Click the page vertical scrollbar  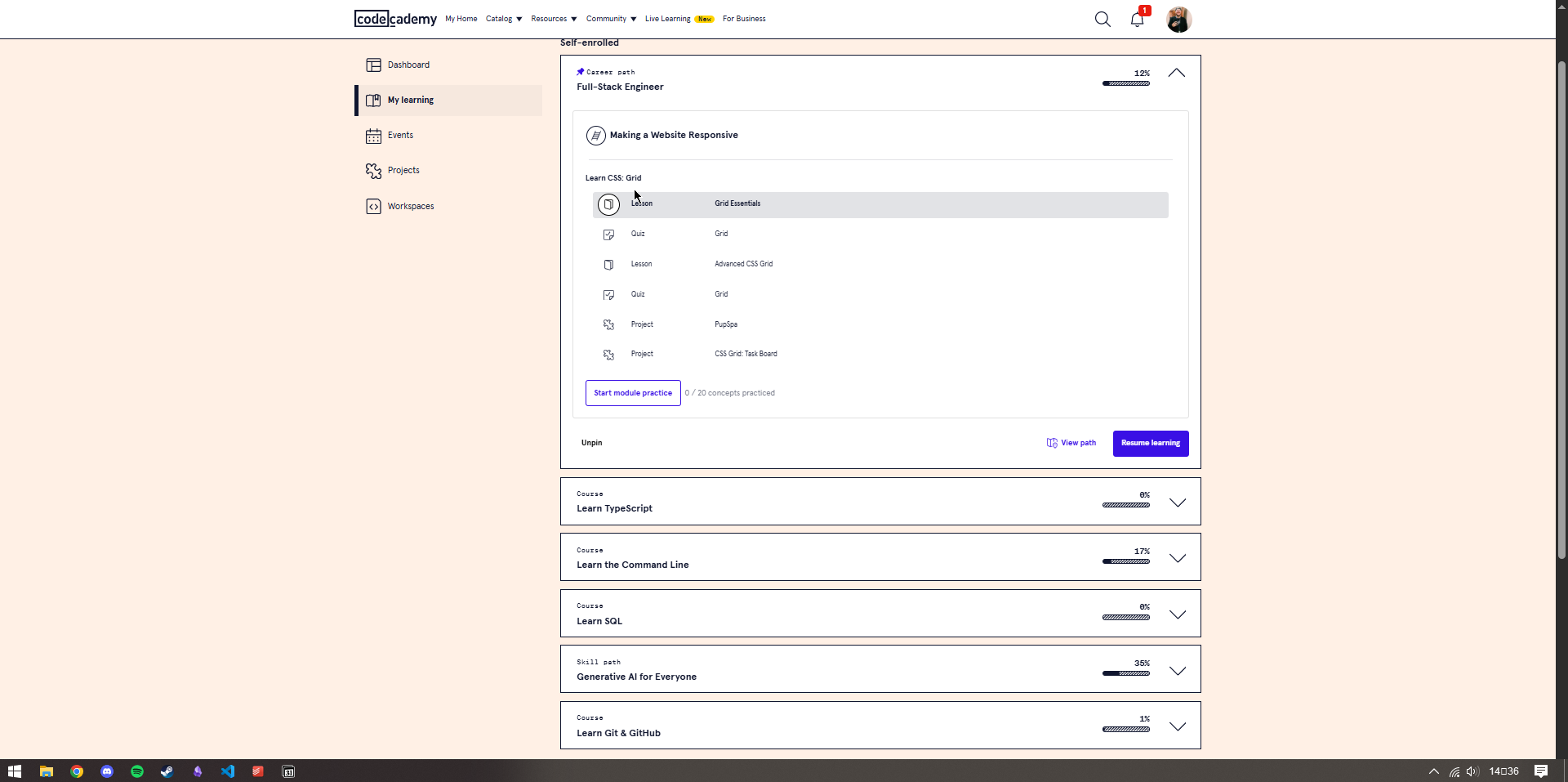pyautogui.click(x=1561, y=311)
